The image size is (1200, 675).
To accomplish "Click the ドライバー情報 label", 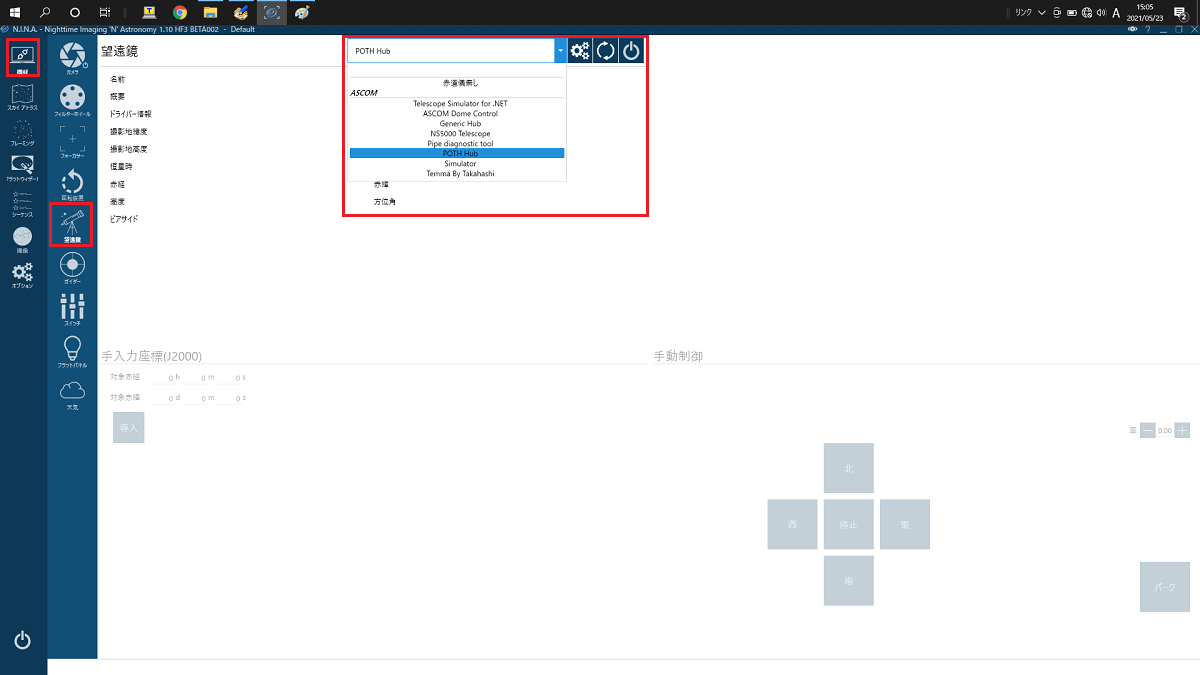I will [x=130, y=114].
